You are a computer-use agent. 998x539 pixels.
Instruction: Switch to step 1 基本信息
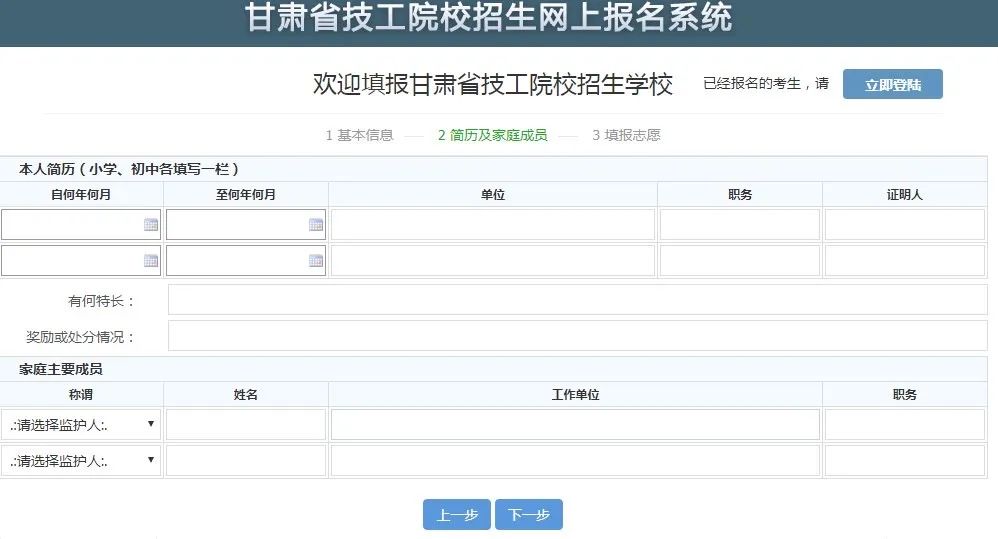click(359, 135)
